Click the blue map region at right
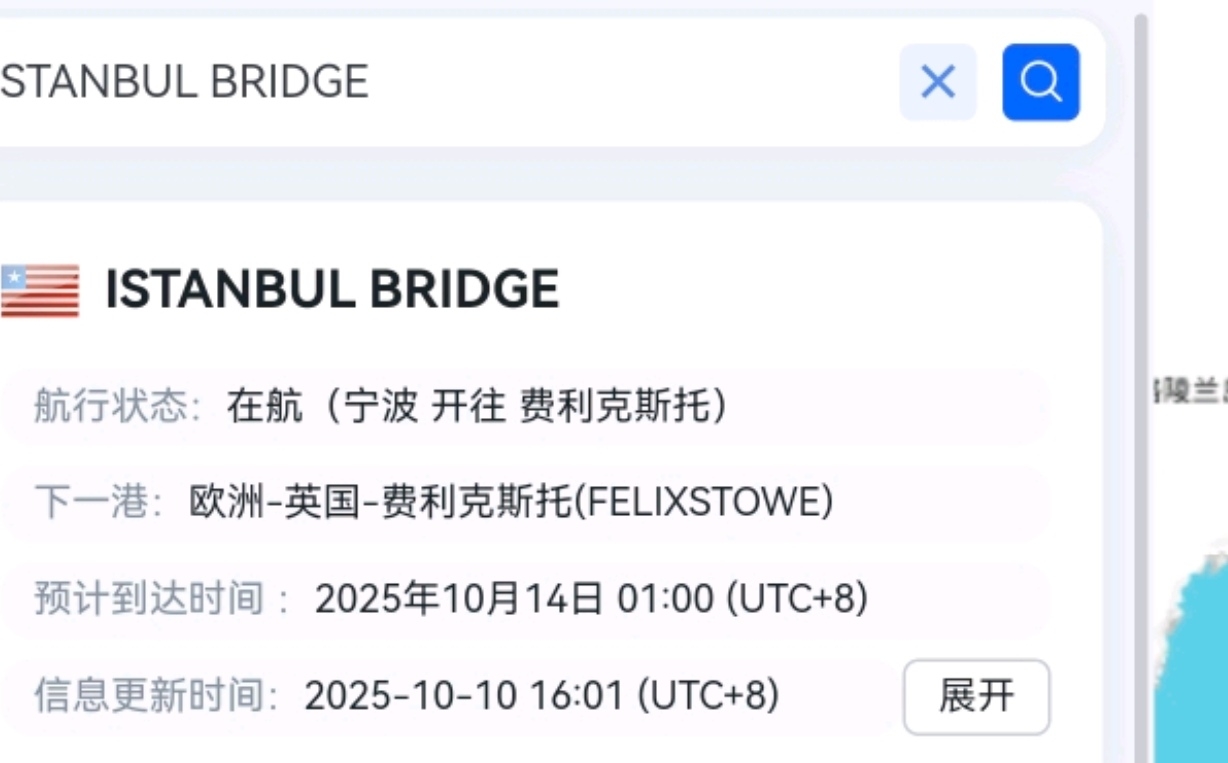This screenshot has height=763, width=1228. 1195,650
